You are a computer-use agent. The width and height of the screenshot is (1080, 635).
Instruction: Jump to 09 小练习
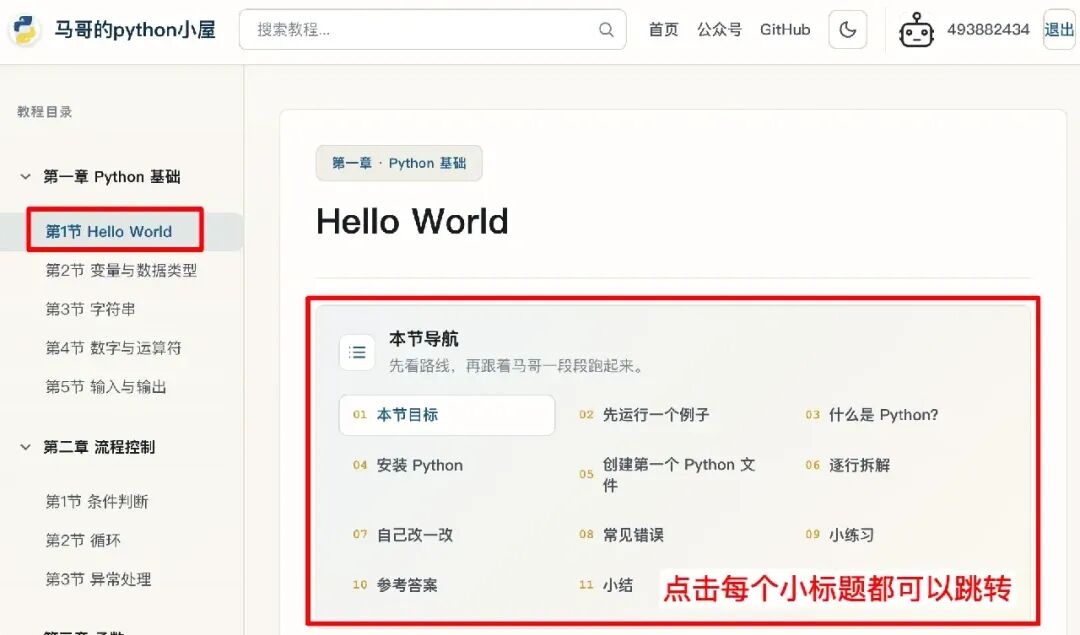click(x=840, y=535)
